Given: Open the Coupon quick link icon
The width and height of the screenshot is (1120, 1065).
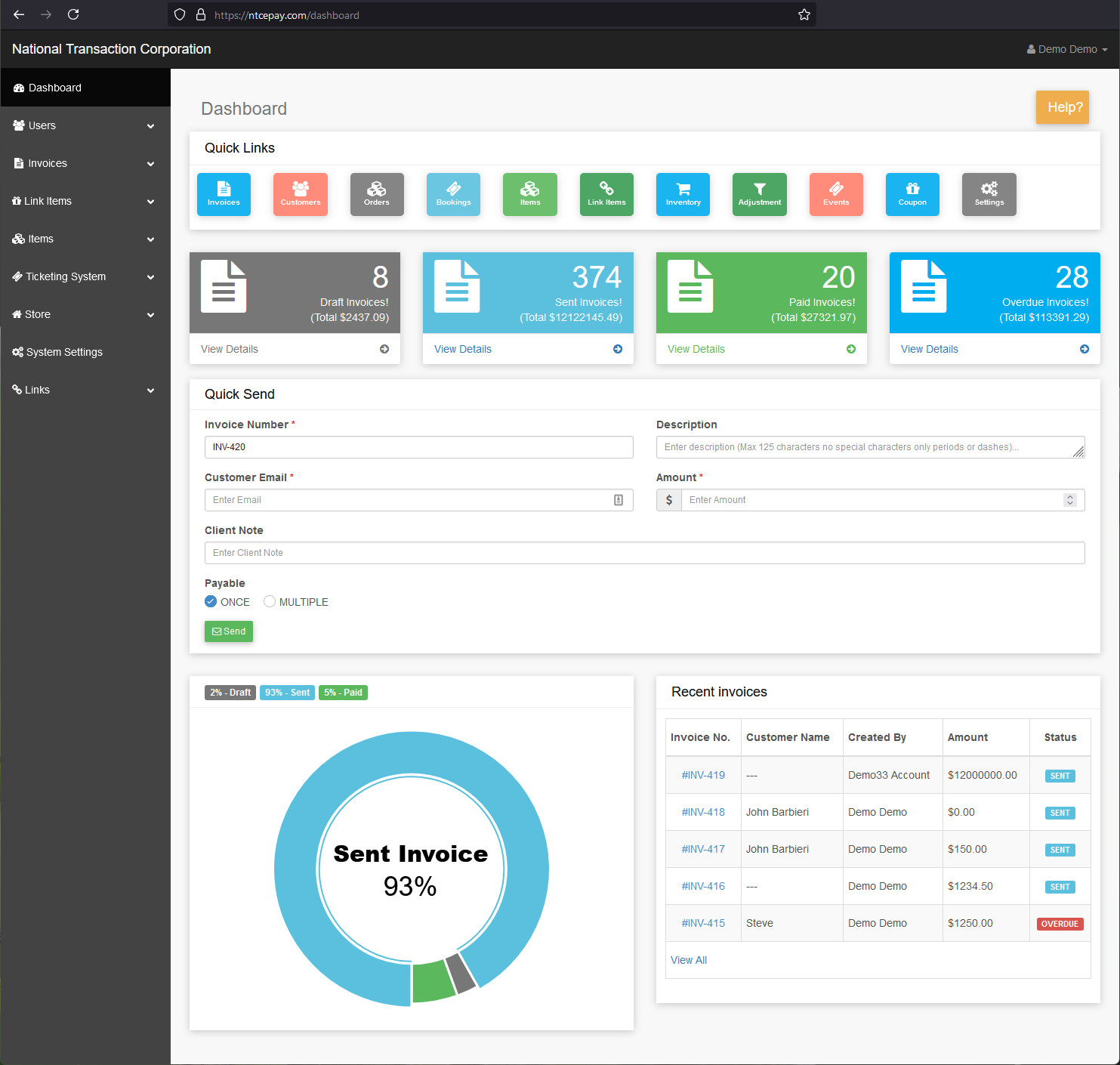Looking at the screenshot, I should point(912,194).
